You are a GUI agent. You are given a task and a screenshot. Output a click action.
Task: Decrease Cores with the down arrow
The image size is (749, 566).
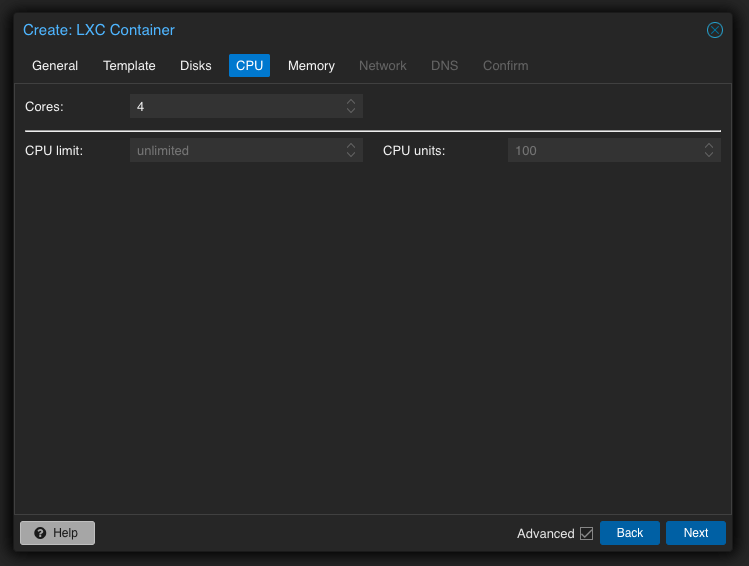351,111
